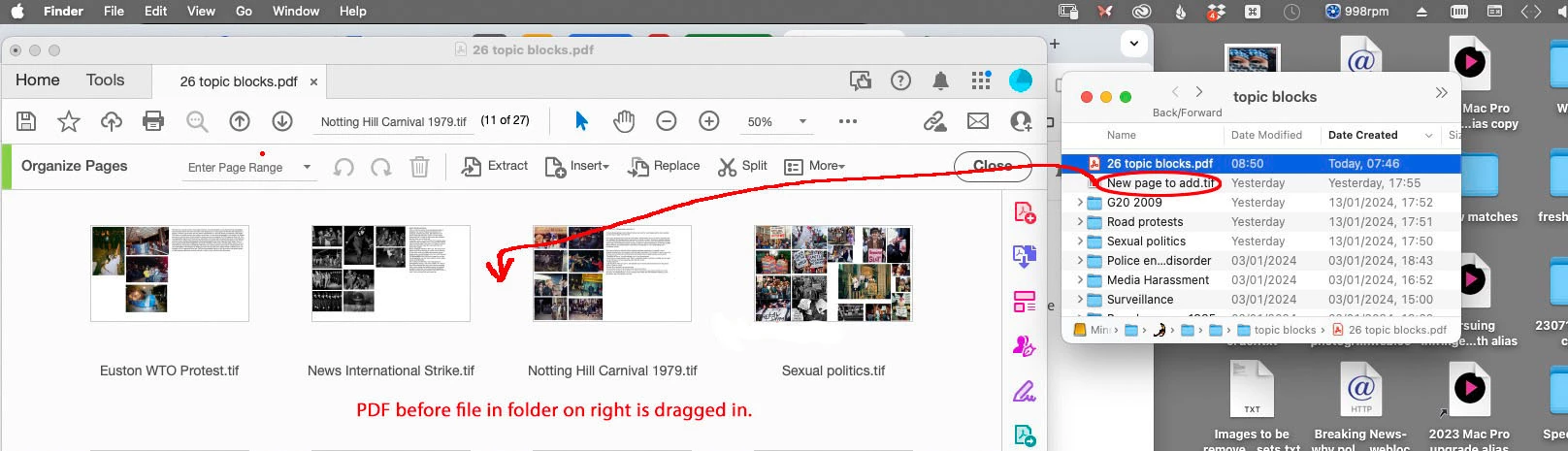Bookmark the file with the star icon
The width and height of the screenshot is (1568, 451).
(69, 121)
